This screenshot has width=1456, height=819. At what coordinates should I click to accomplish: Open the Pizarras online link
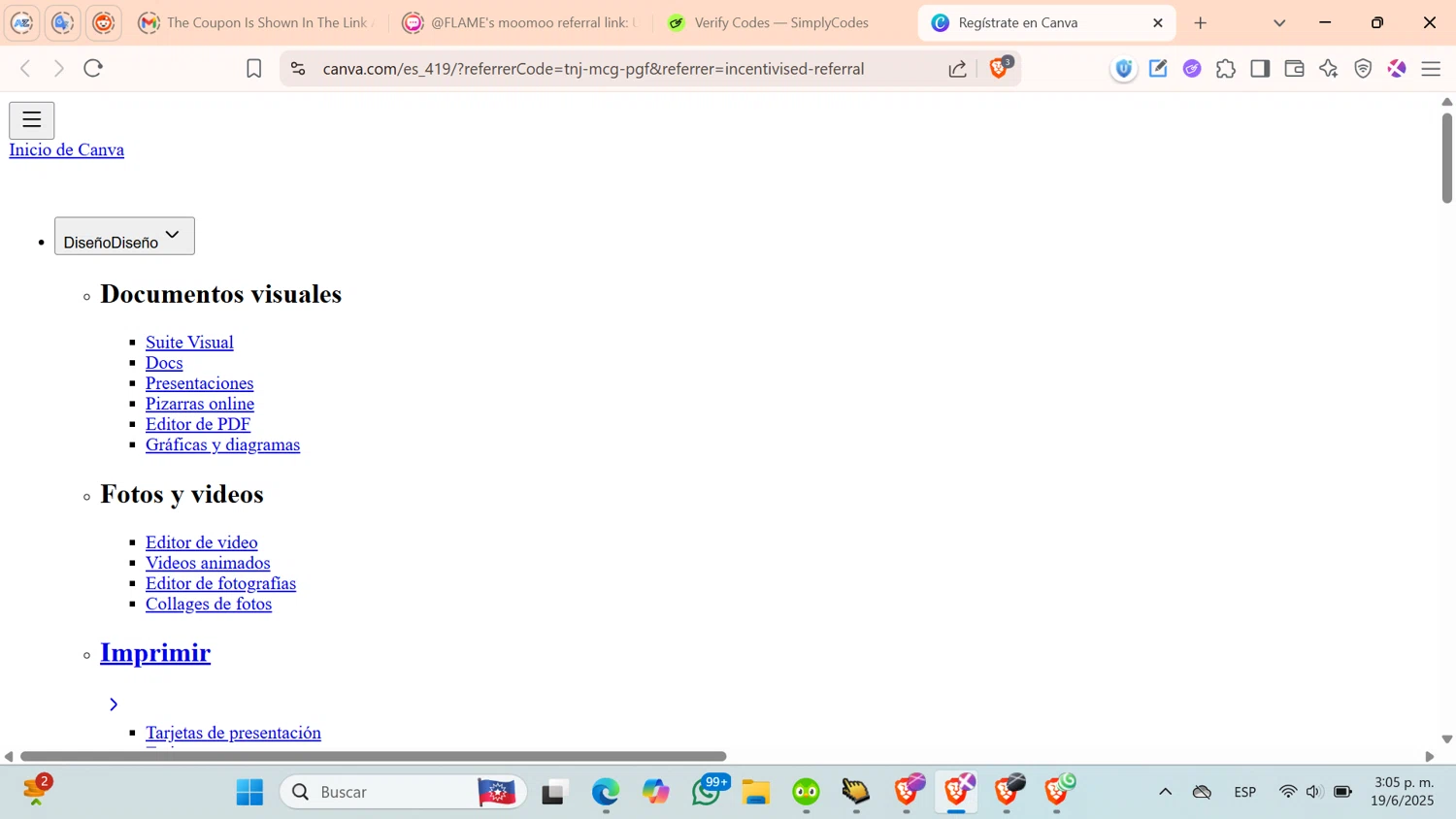click(x=200, y=403)
